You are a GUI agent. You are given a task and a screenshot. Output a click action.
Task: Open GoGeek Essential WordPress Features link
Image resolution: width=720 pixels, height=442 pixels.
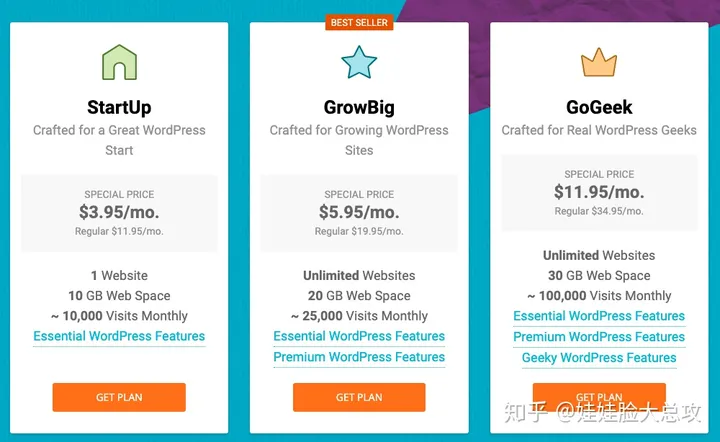(x=599, y=316)
